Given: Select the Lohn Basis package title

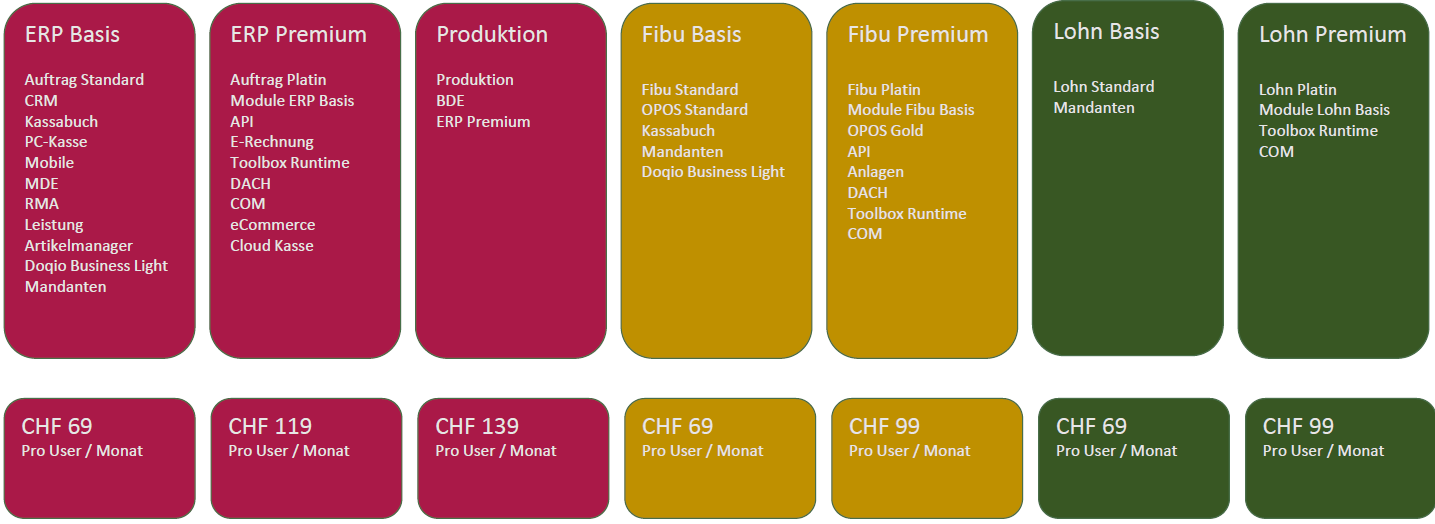Looking at the screenshot, I should [1106, 31].
